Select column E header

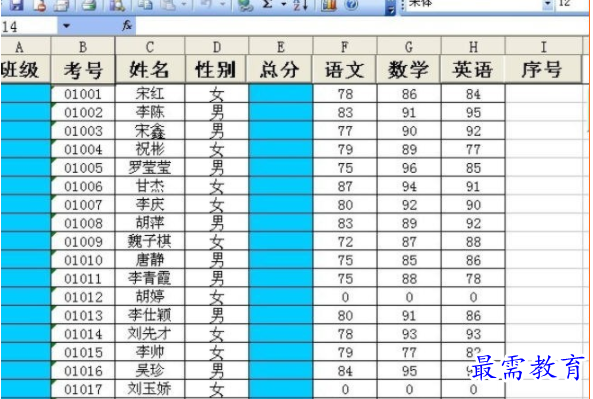[x=281, y=47]
